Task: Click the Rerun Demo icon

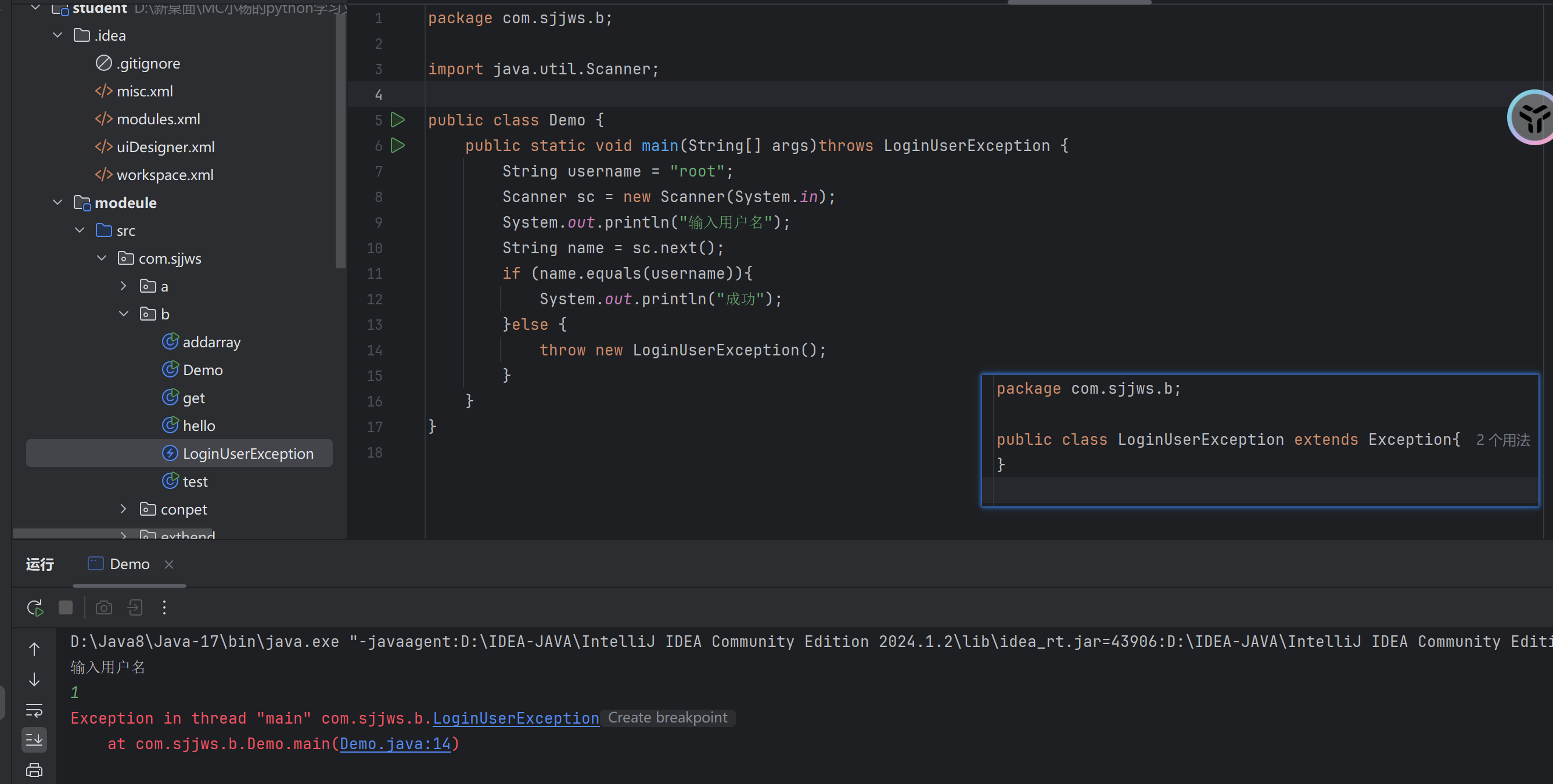Action: click(35, 607)
